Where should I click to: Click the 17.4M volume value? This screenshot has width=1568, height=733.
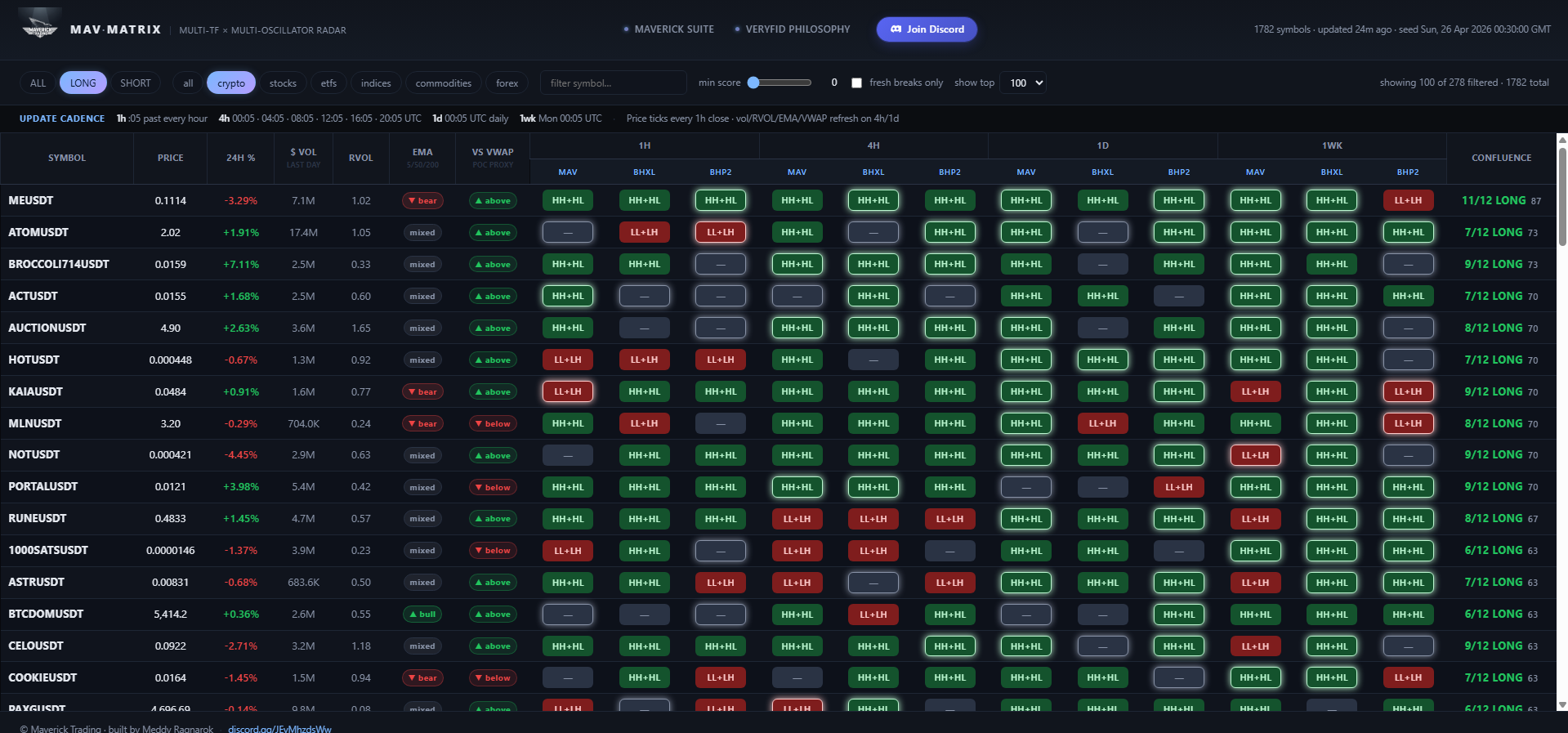click(303, 232)
